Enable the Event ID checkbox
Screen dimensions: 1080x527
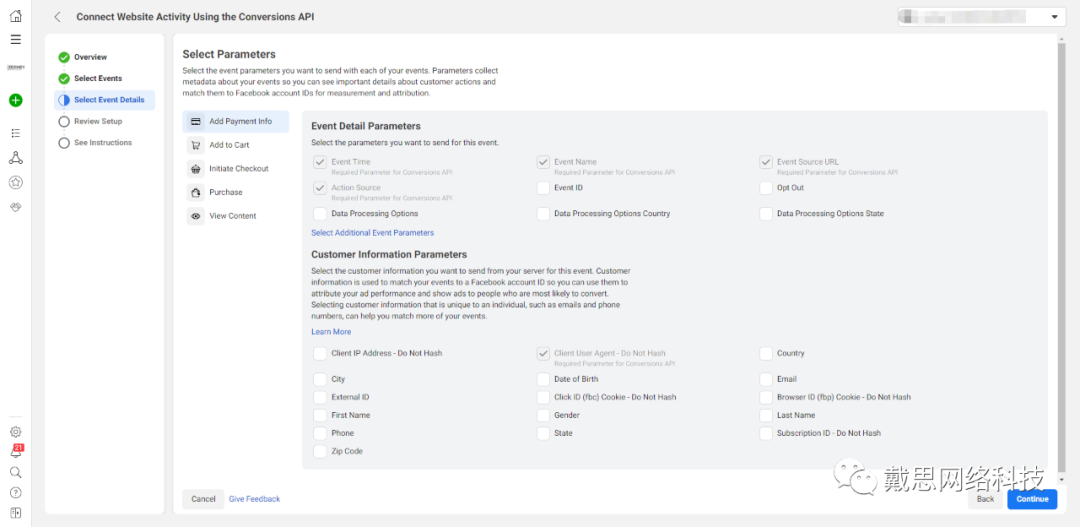tap(543, 188)
